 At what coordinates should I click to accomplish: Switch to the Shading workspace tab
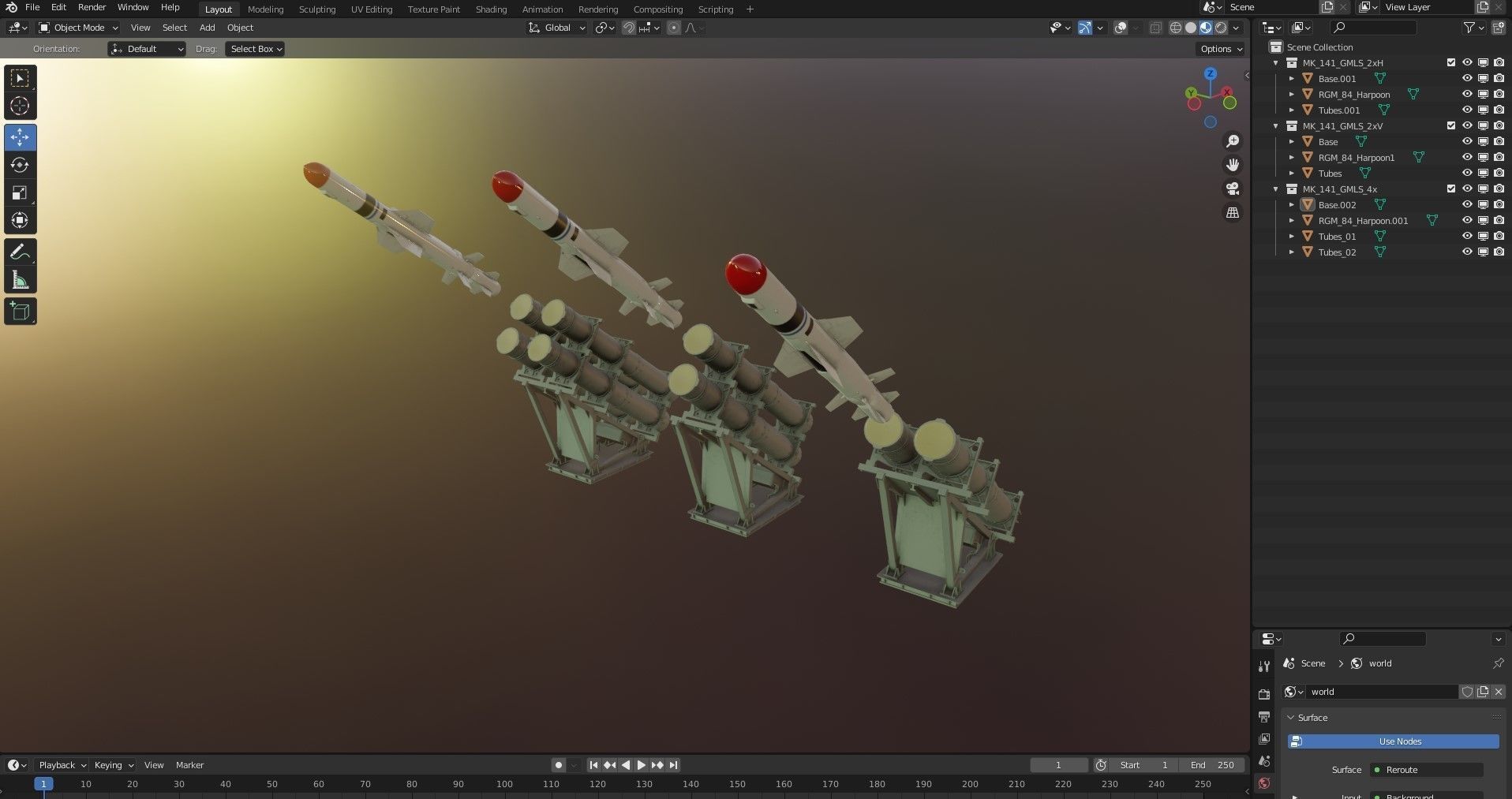coord(491,9)
